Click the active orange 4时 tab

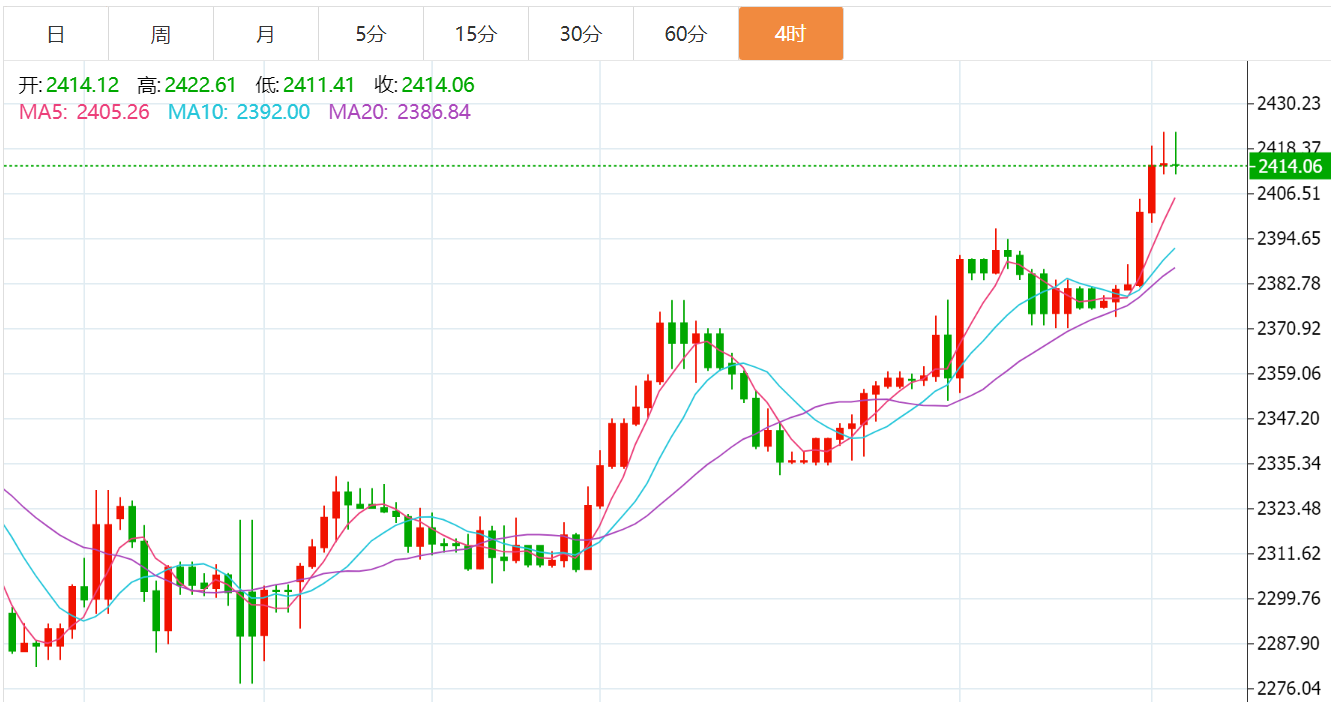[x=790, y=34]
